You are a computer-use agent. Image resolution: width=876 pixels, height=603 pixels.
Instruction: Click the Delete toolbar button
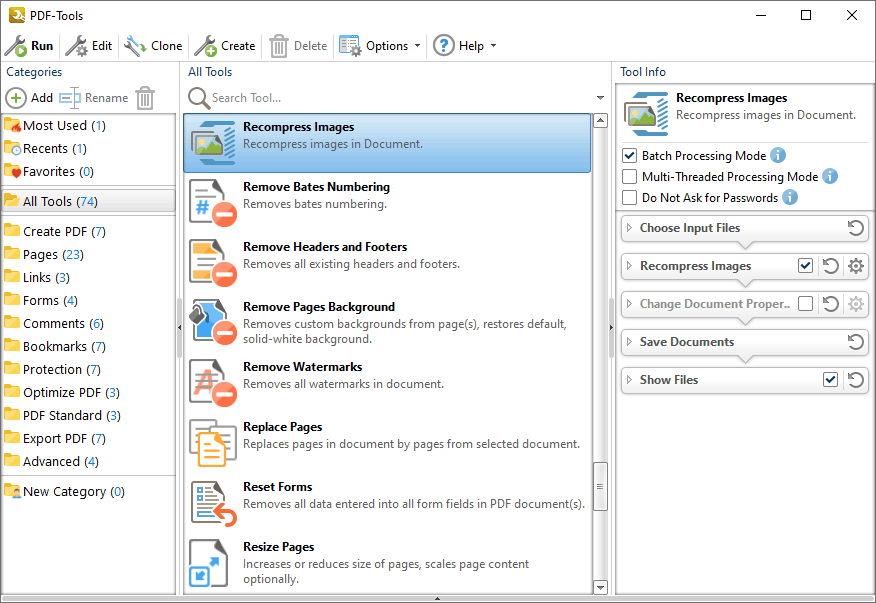coord(298,46)
